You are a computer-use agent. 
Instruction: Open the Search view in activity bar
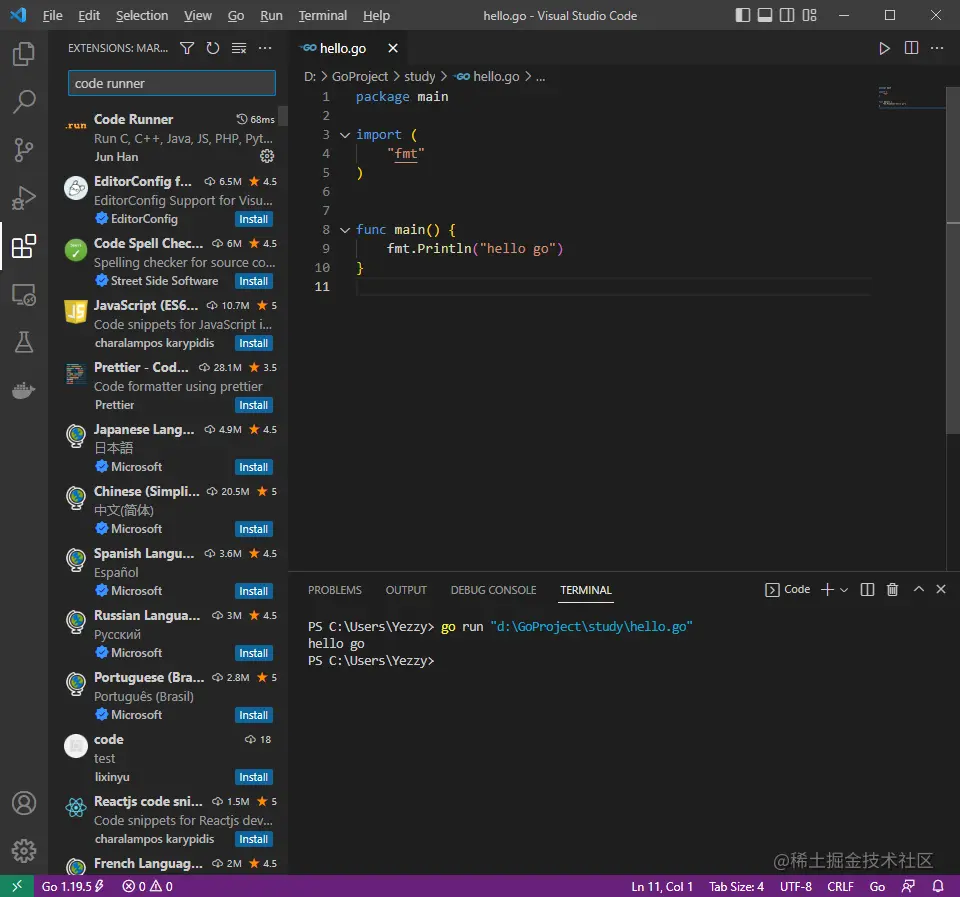tap(24, 102)
